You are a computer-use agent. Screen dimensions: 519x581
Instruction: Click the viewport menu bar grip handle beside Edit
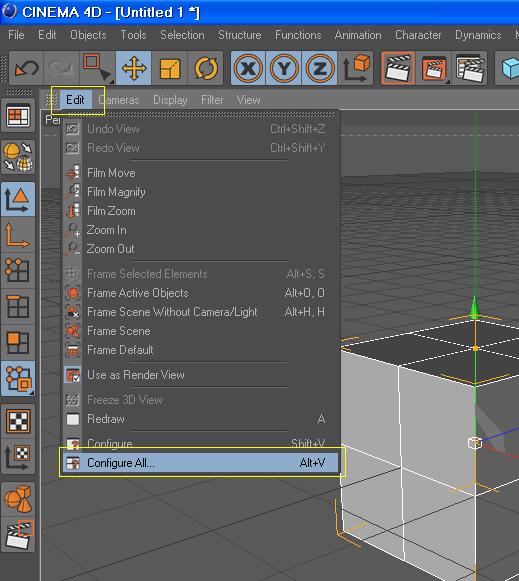pos(51,100)
